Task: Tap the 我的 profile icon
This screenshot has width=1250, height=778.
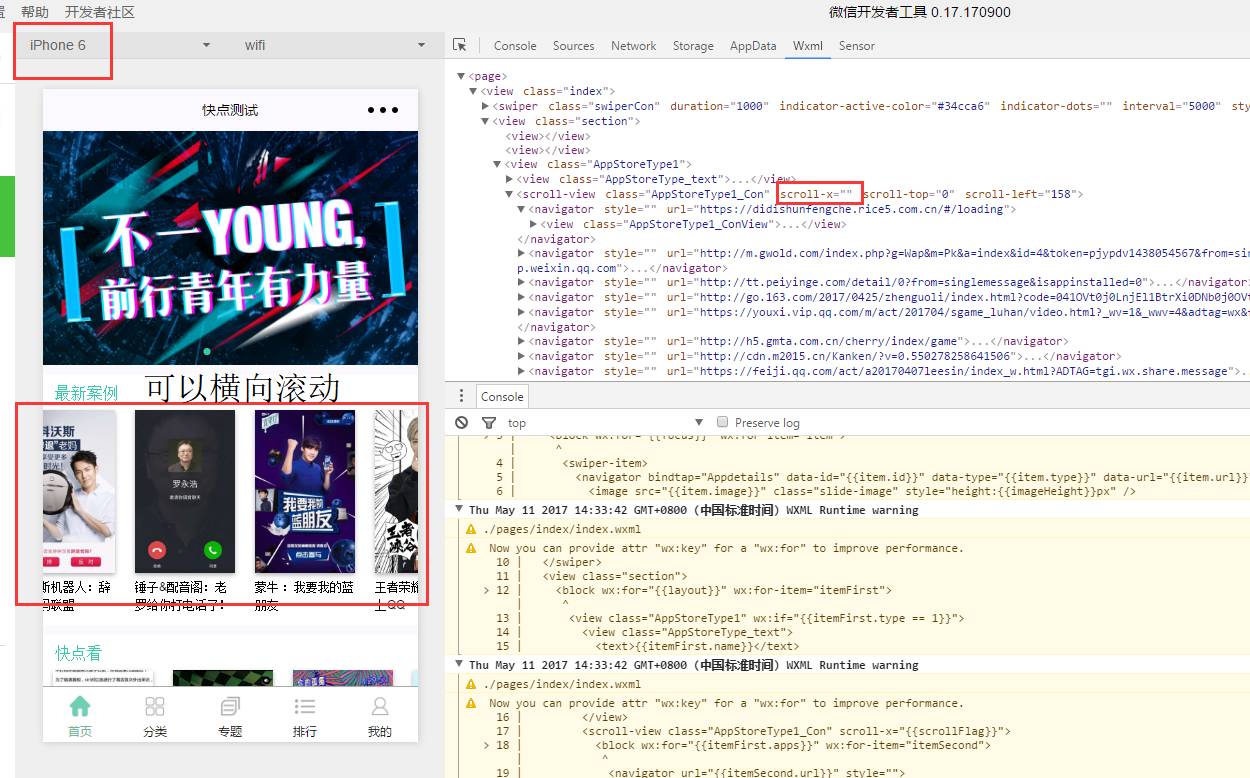Action: pos(380,707)
